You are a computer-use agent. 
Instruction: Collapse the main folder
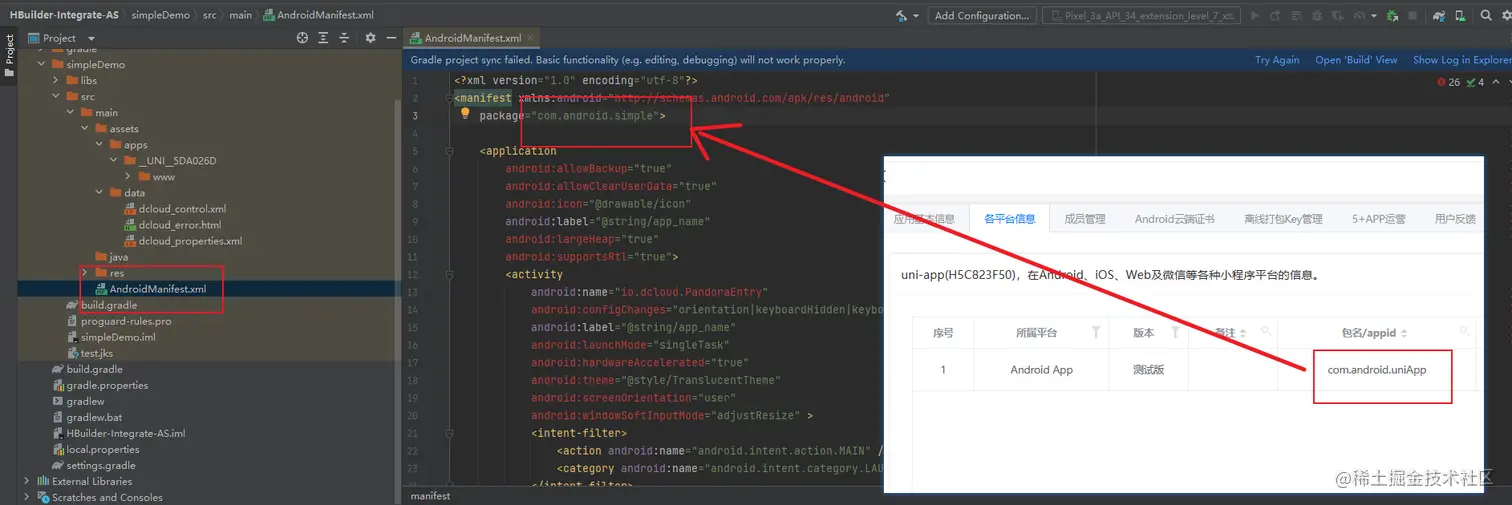70,112
